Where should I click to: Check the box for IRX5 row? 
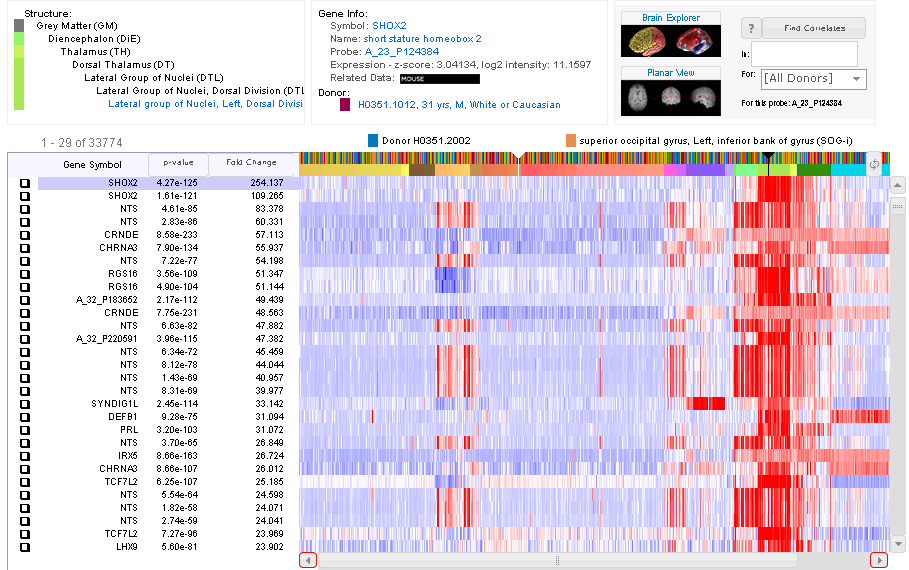pyautogui.click(x=25, y=456)
